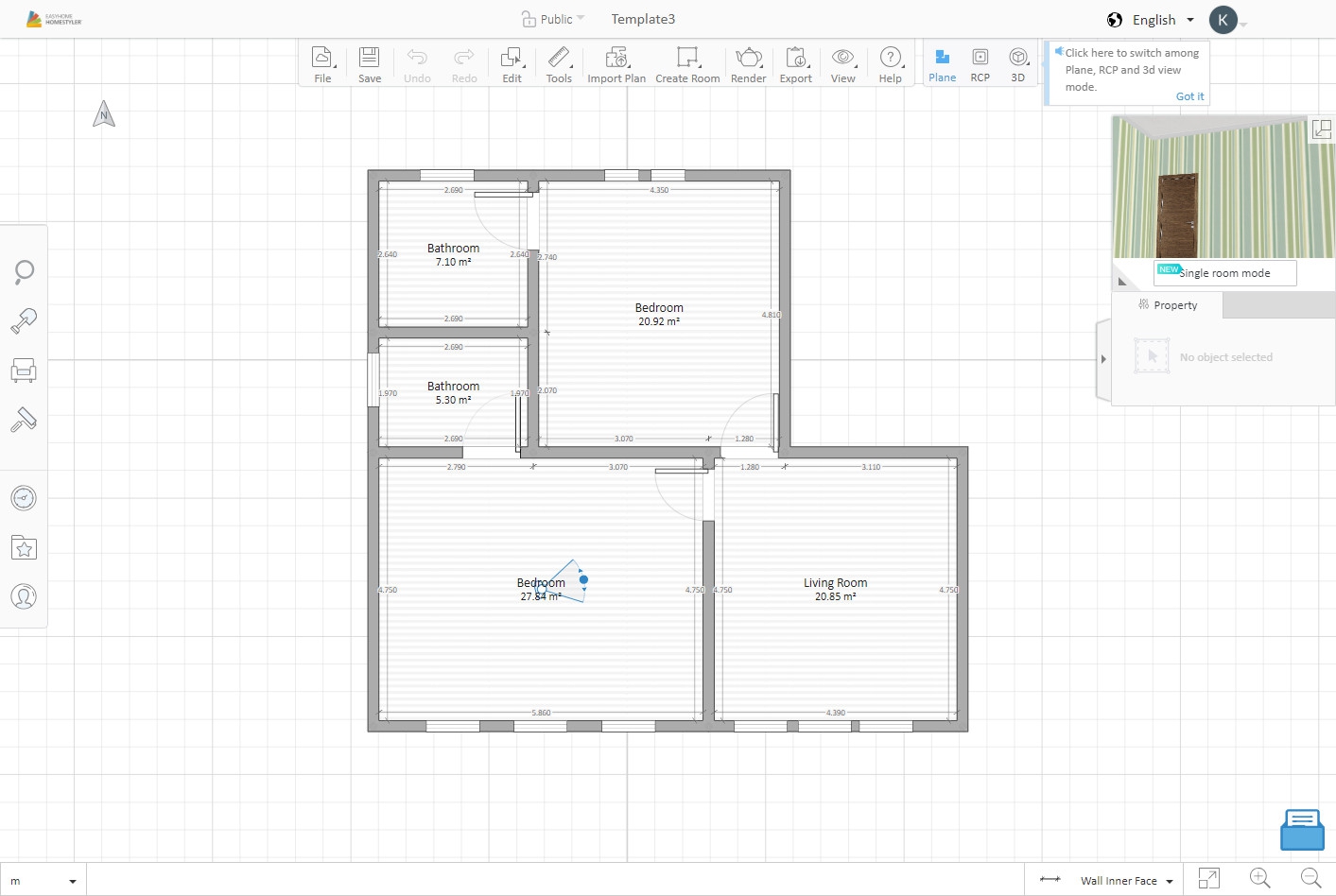Select the Property tab
Viewport: 1336px width, 896px height.
coord(1168,305)
